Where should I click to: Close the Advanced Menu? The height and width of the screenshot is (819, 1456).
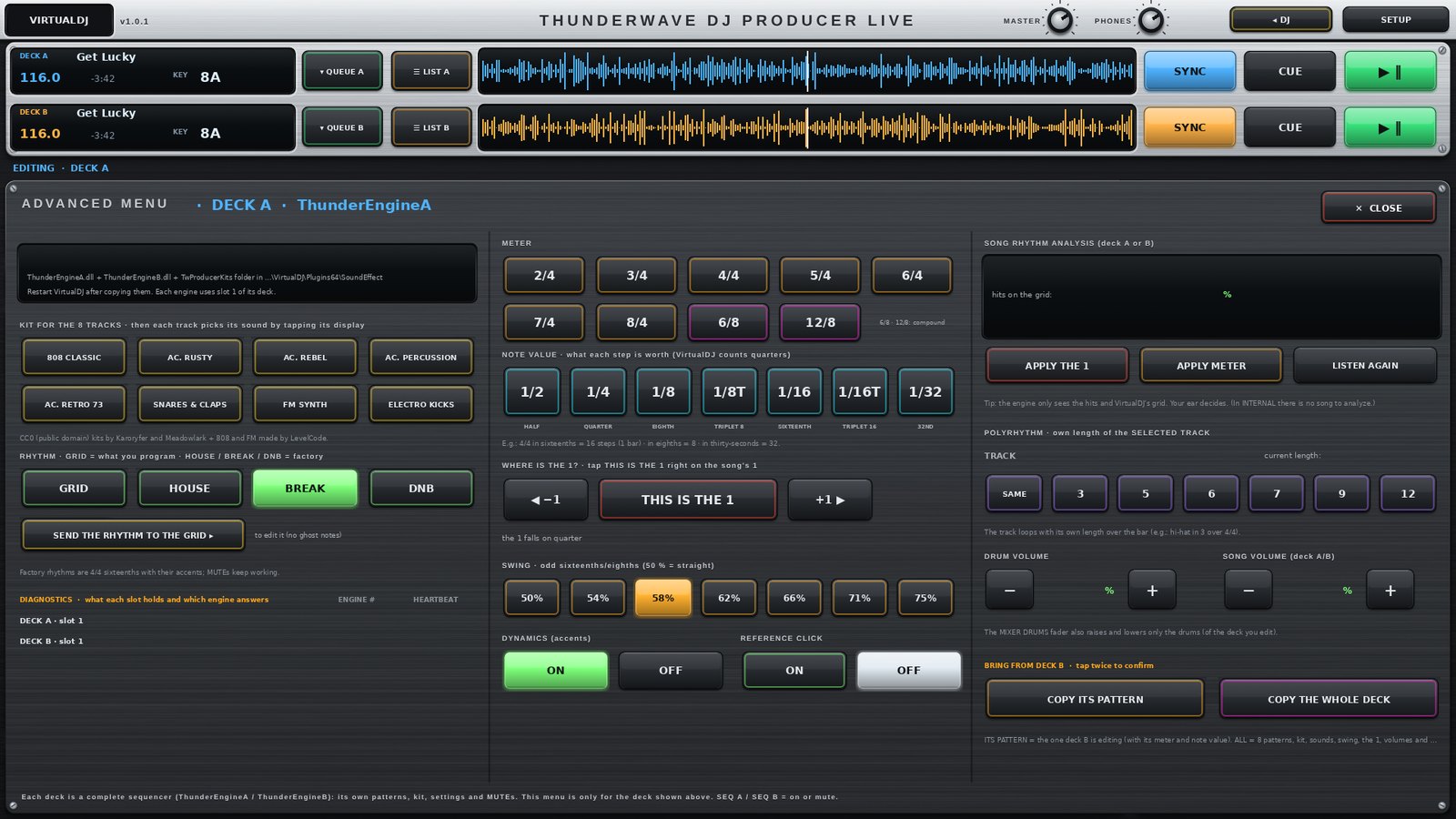tap(1379, 207)
